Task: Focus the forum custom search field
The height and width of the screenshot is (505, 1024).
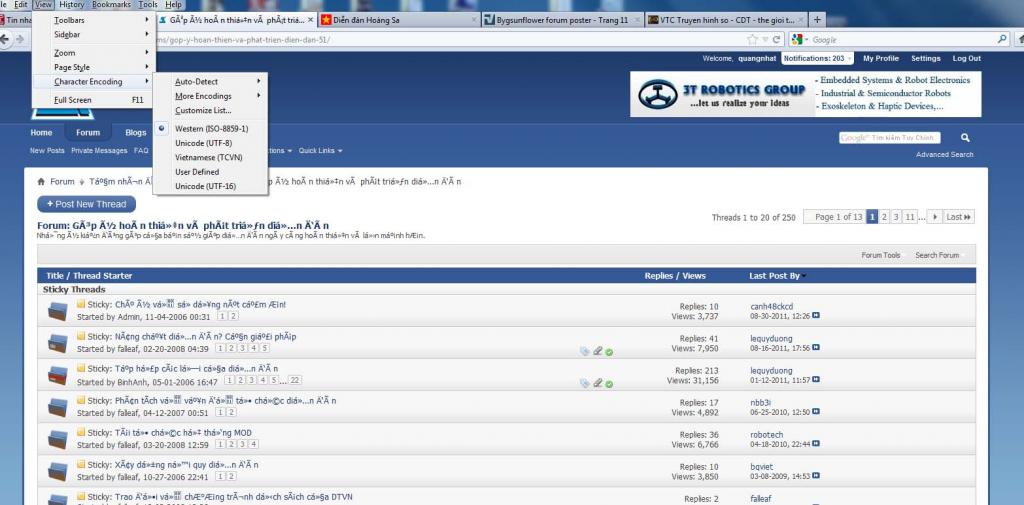Action: point(889,138)
